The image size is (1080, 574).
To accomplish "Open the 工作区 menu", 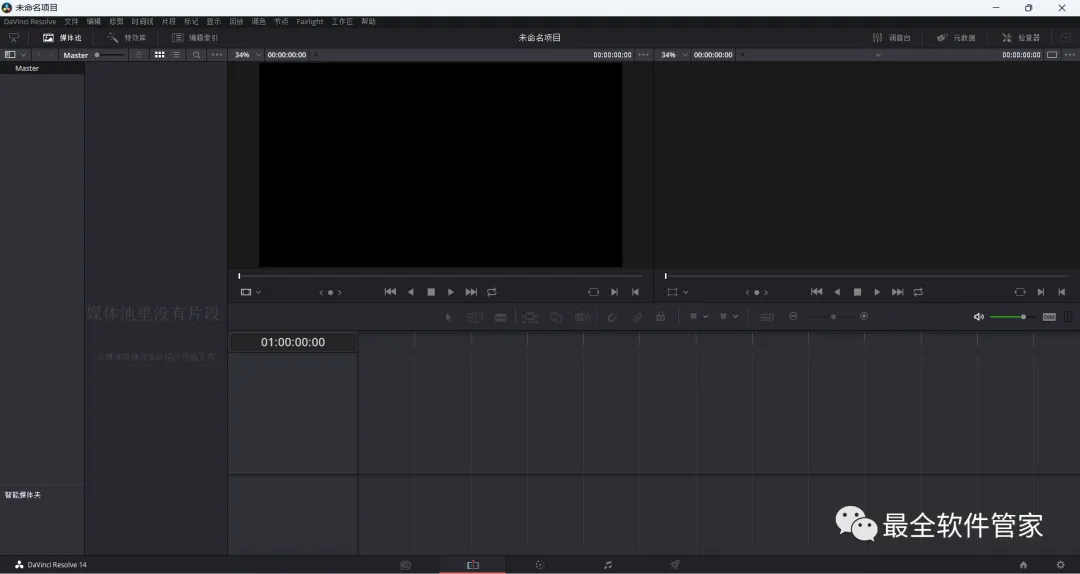I will [x=342, y=22].
